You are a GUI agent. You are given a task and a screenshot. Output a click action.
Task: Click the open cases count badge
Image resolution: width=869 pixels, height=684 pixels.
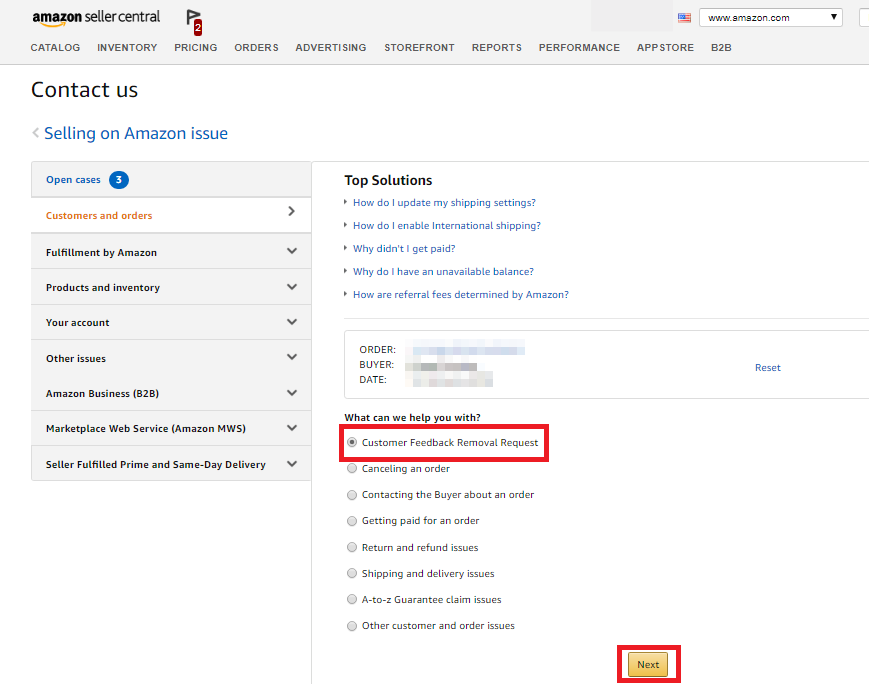[x=119, y=180]
